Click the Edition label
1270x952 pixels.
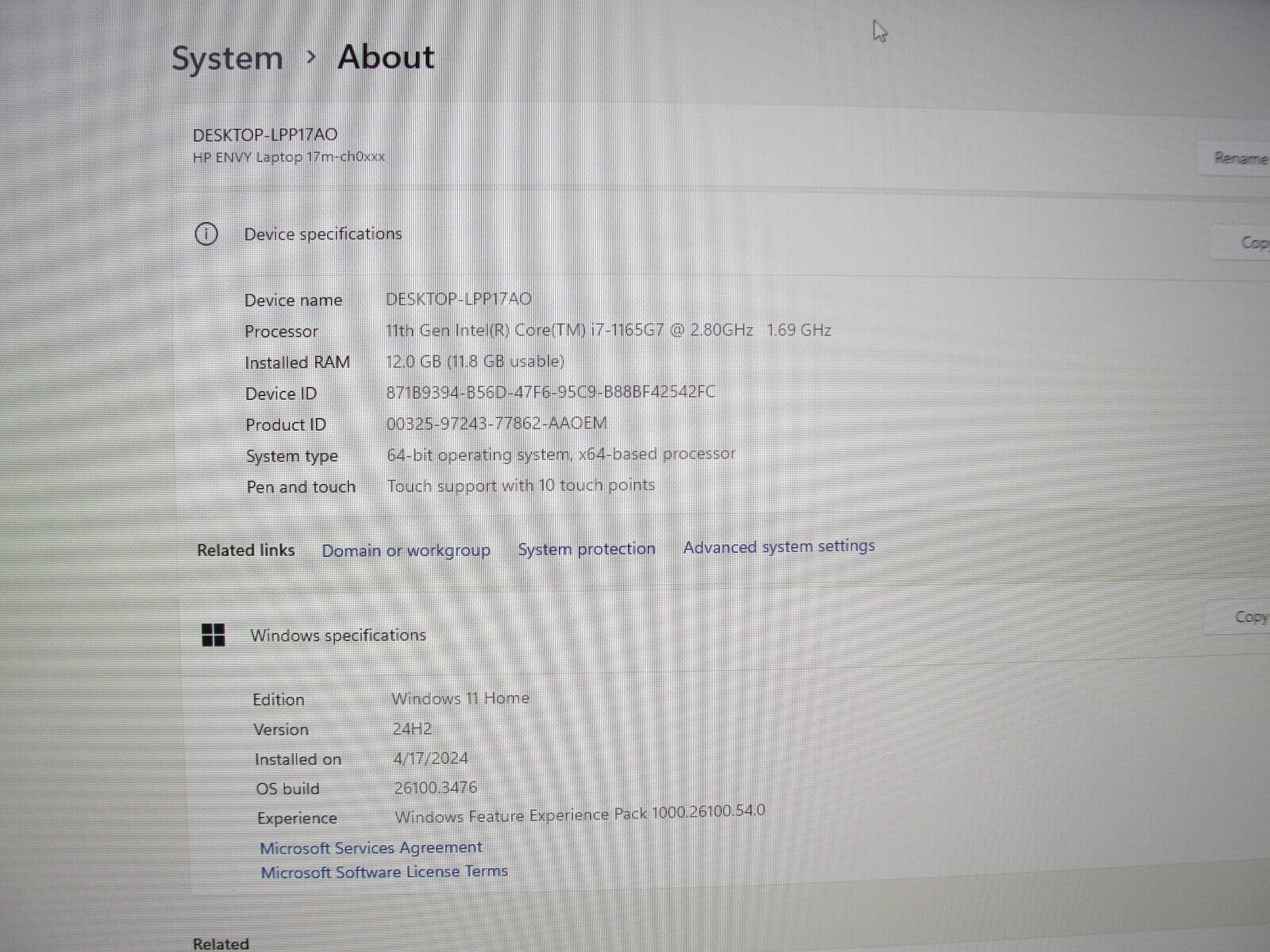[x=278, y=700]
